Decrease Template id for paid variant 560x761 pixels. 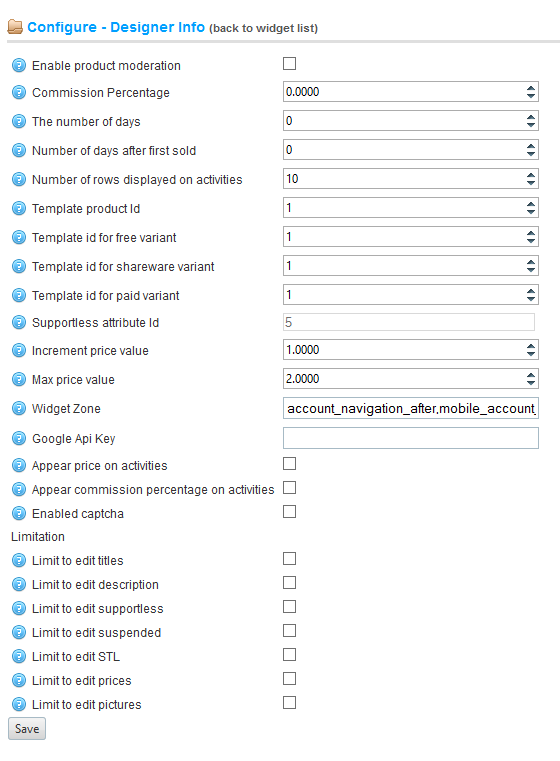(531, 299)
